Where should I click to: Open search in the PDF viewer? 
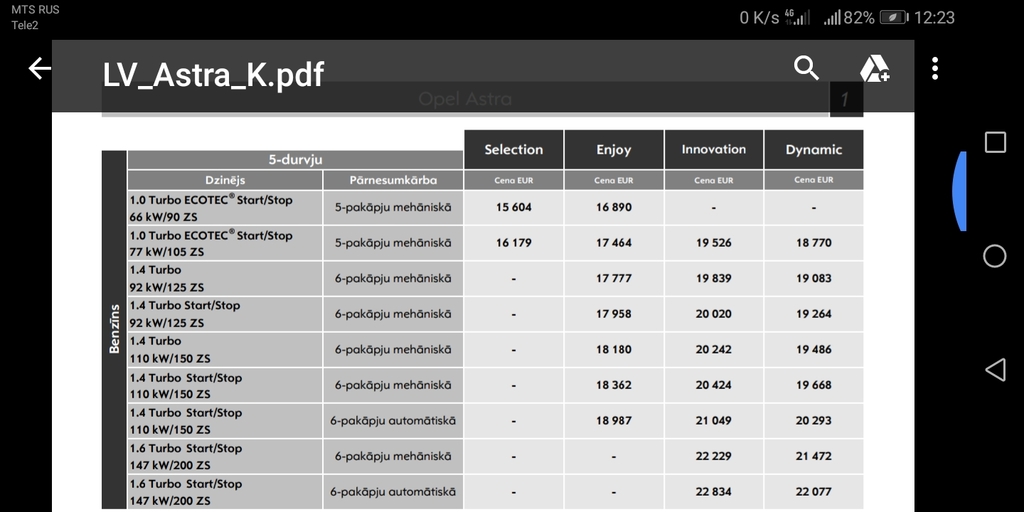tap(806, 68)
